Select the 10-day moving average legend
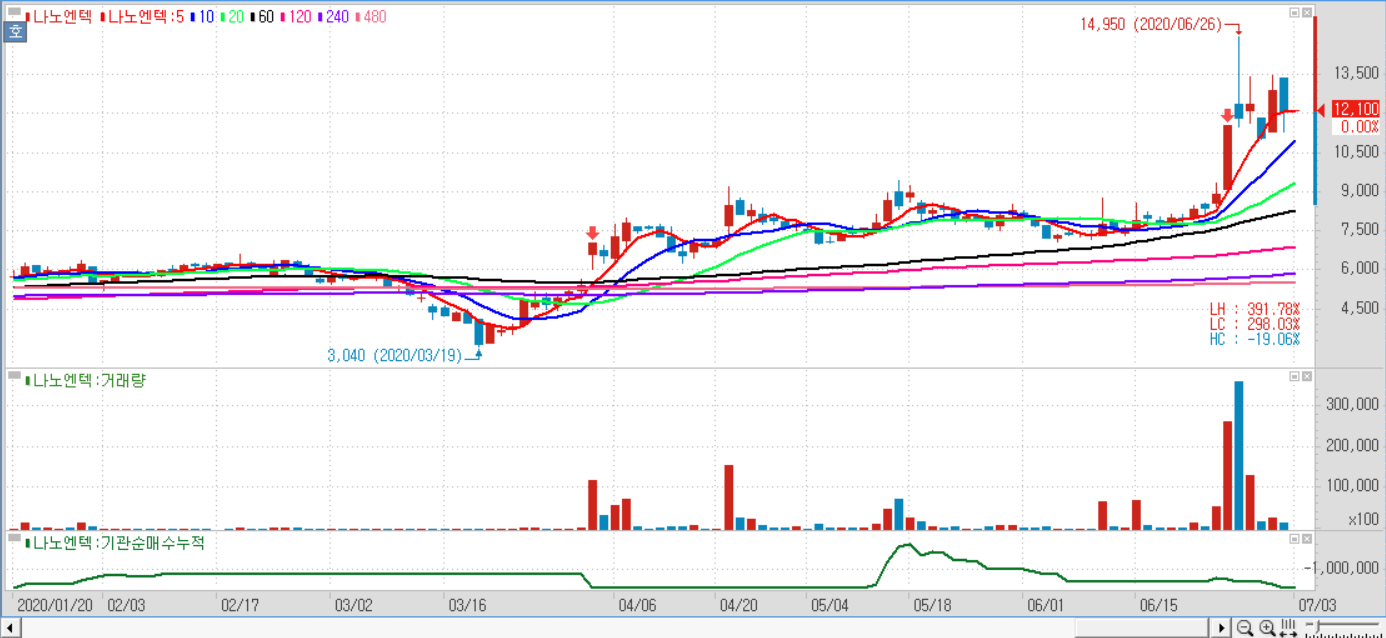 [201, 17]
